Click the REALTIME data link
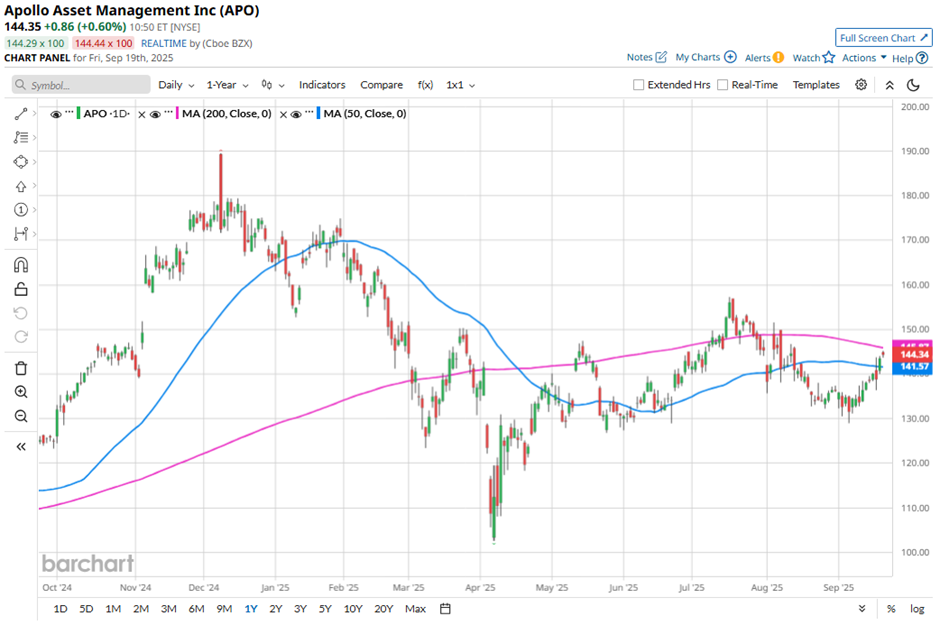Image resolution: width=940 pixels, height=625 pixels. pos(164,44)
